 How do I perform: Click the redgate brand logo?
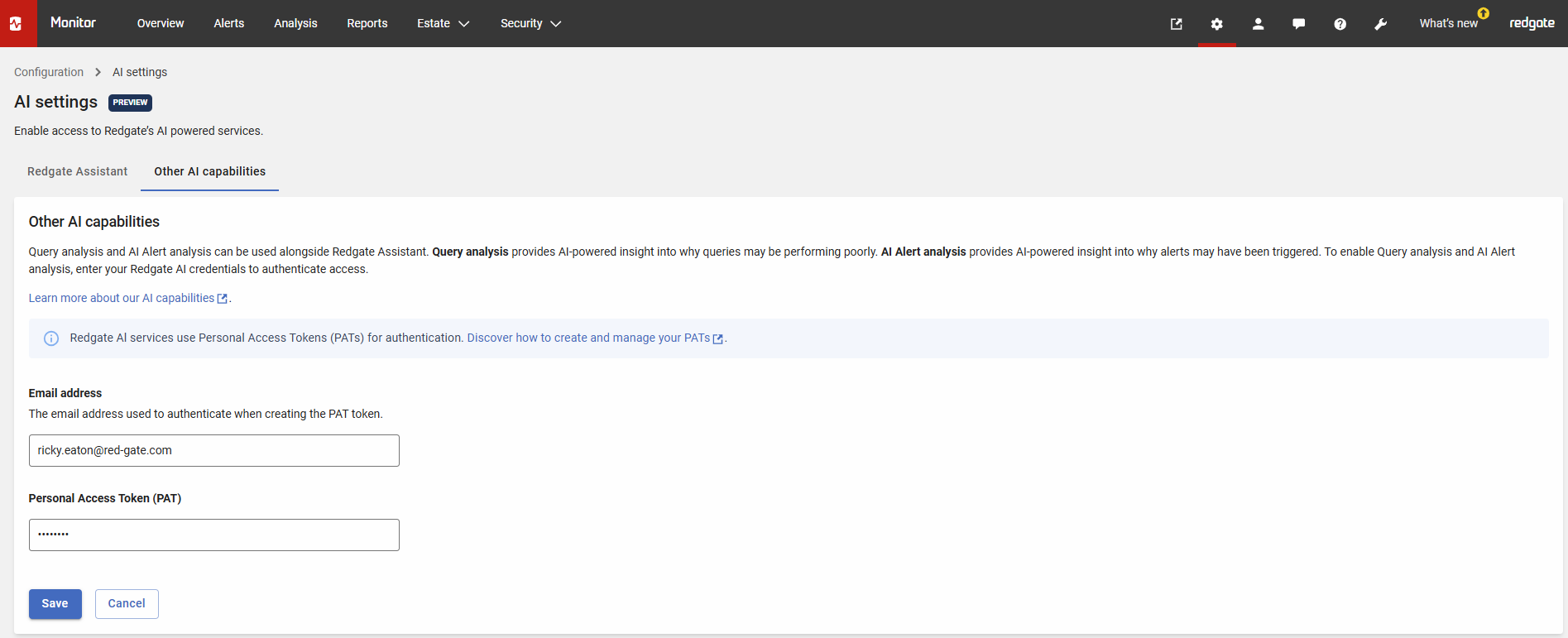click(x=1532, y=23)
